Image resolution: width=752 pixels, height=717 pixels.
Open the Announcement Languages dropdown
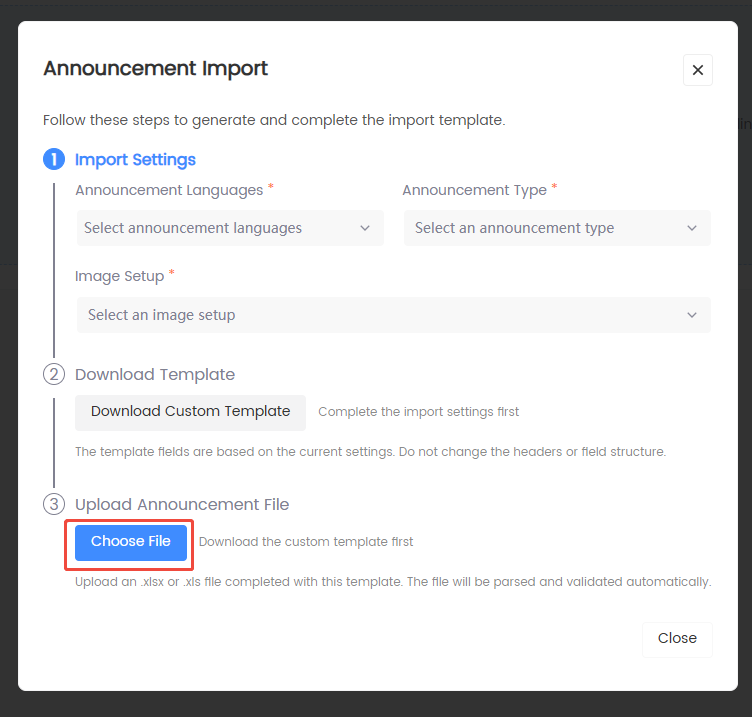coord(230,228)
